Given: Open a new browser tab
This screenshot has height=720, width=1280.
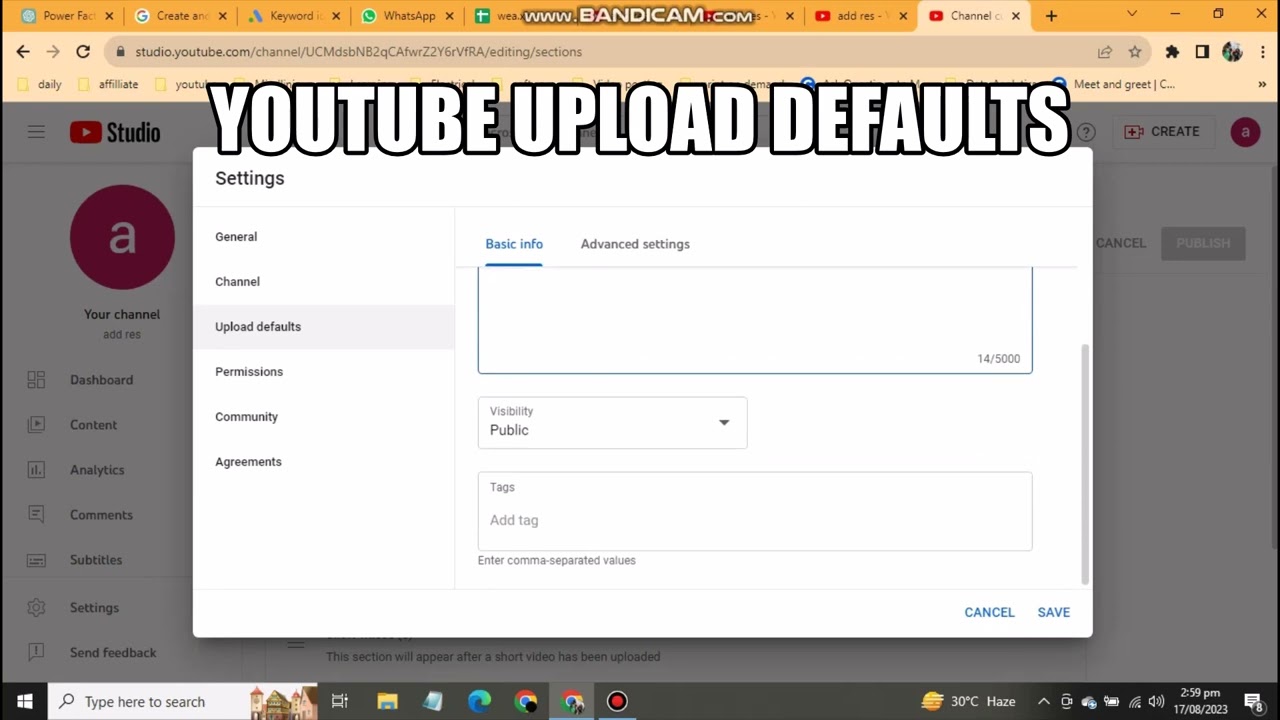Looking at the screenshot, I should [1051, 16].
